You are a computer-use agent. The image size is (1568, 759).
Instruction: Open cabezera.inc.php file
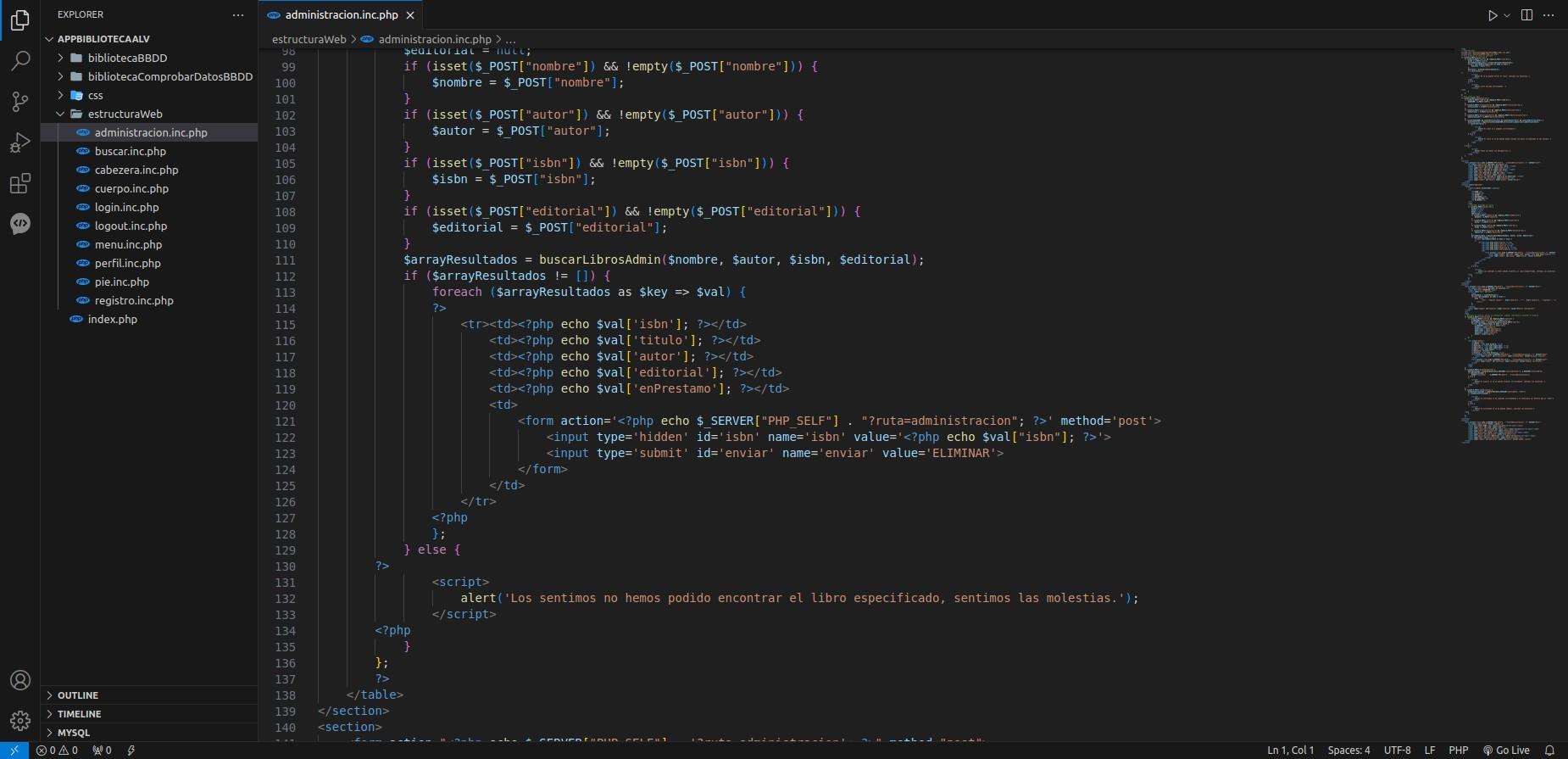point(149,170)
